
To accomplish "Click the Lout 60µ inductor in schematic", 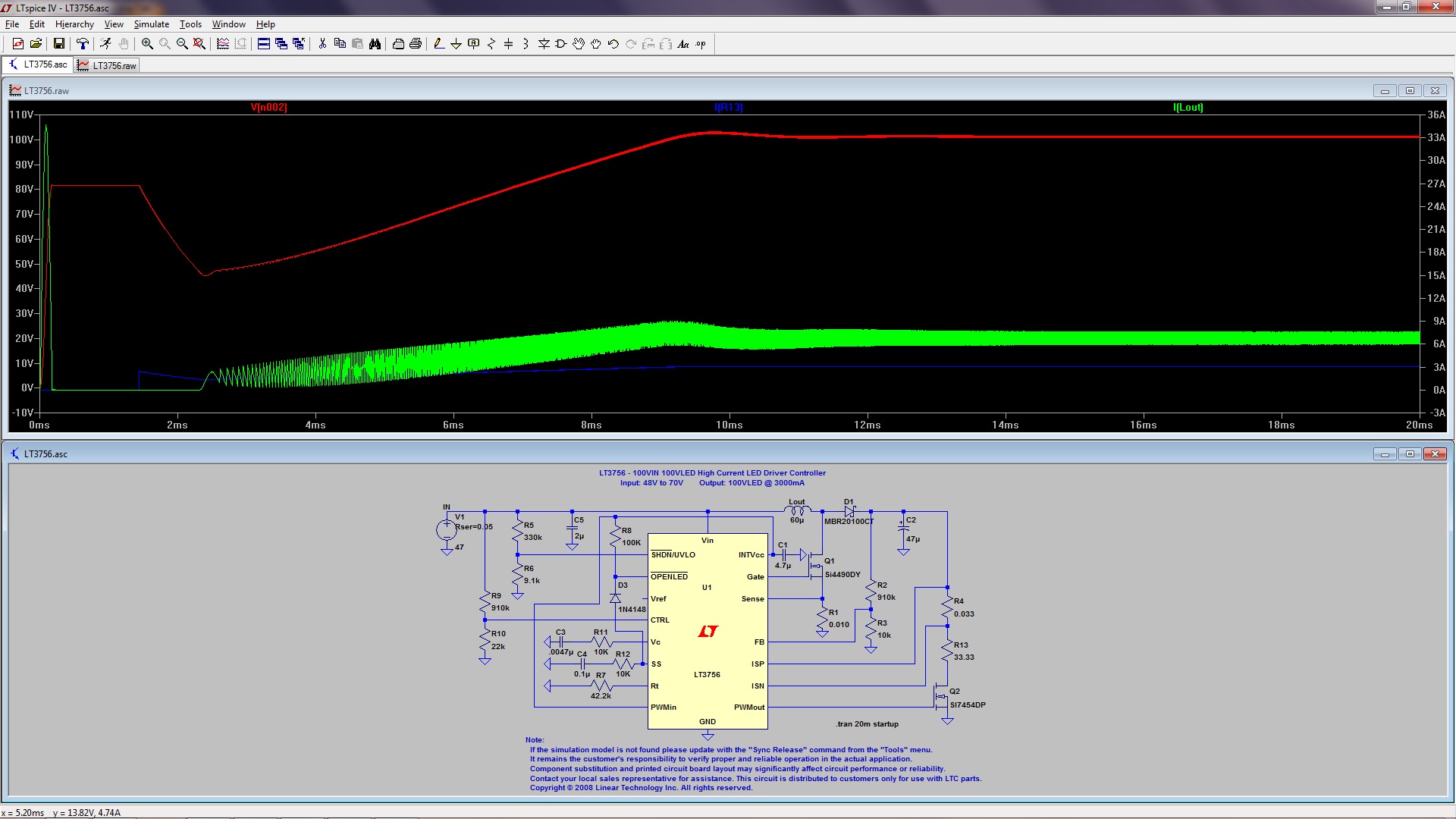I will pos(797,510).
